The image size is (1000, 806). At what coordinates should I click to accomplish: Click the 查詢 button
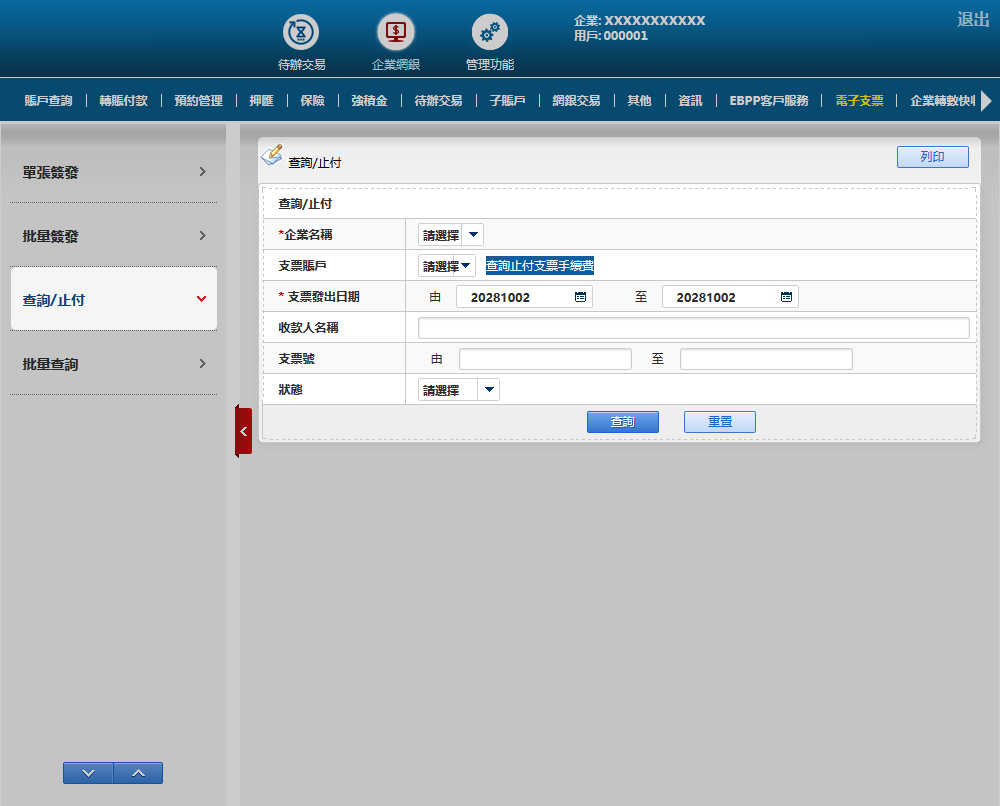622,422
